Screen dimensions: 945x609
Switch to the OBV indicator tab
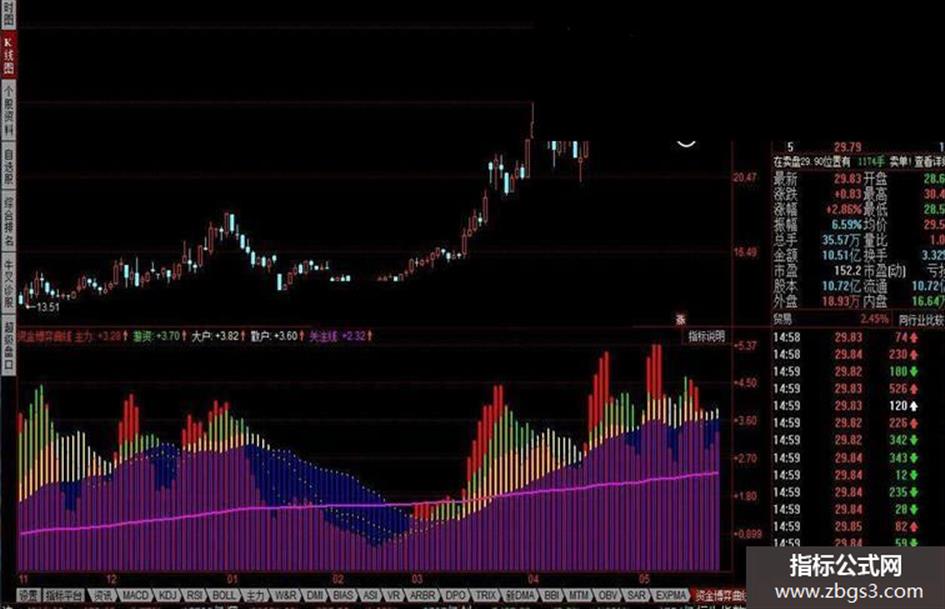608,596
